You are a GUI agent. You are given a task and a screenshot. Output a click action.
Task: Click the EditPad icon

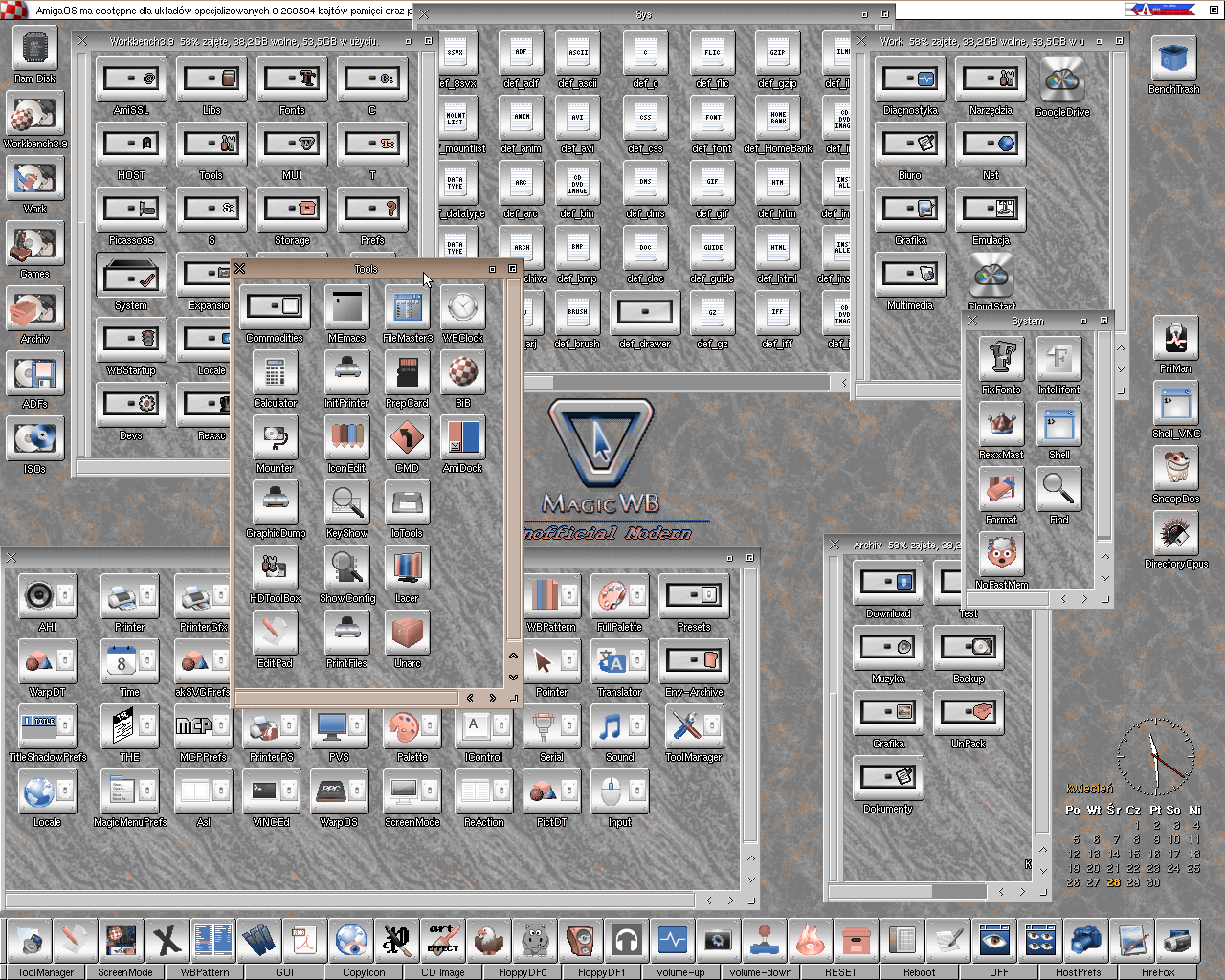[x=275, y=633]
